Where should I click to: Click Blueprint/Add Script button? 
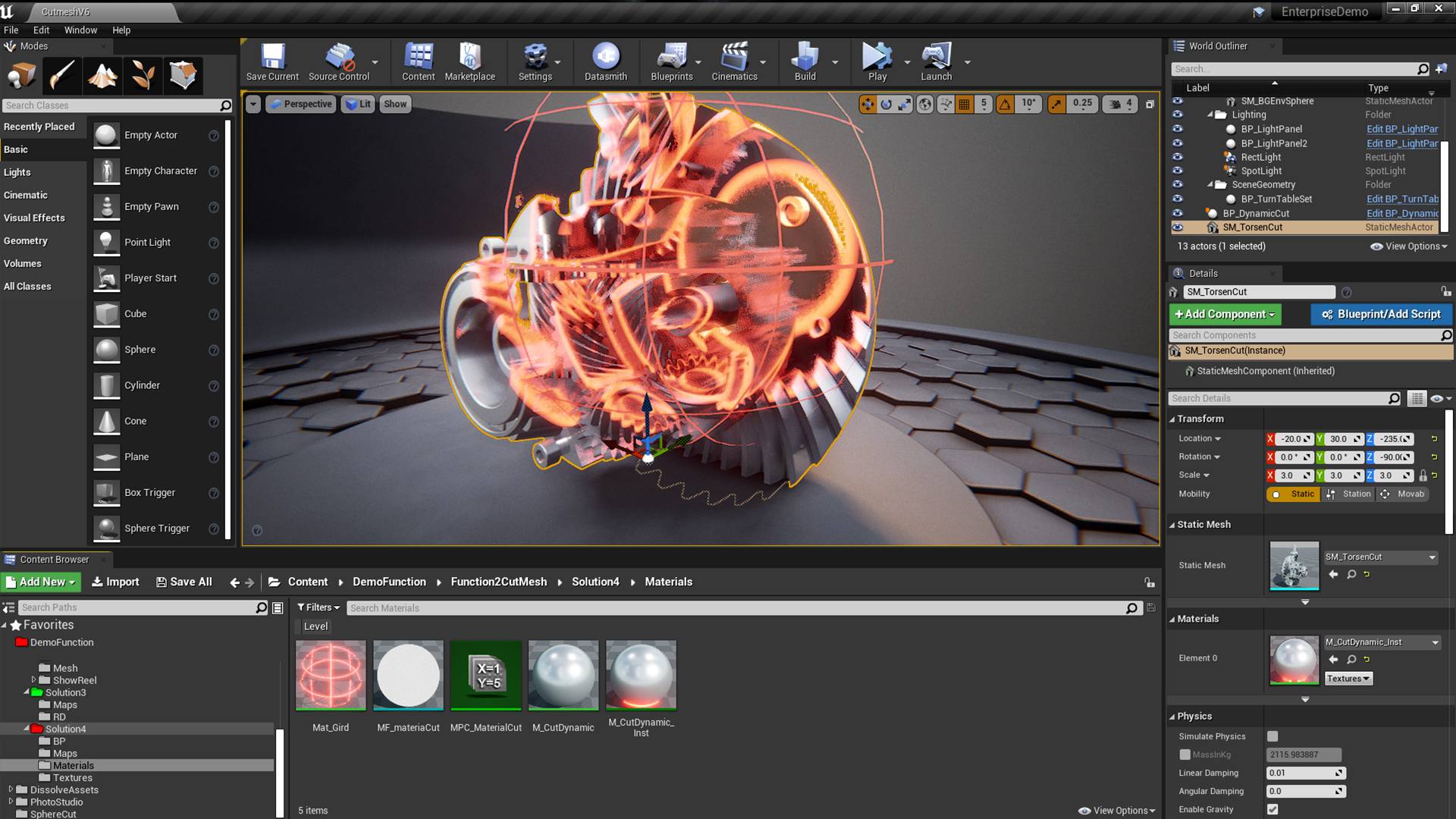point(1381,314)
